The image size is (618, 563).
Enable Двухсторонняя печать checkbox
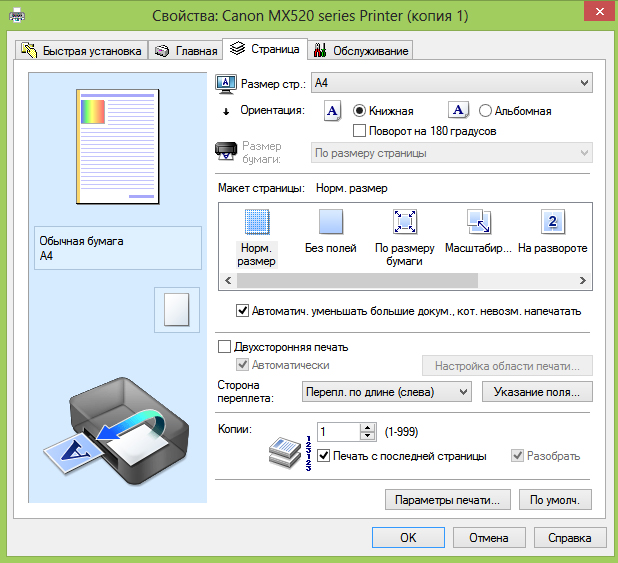224,347
